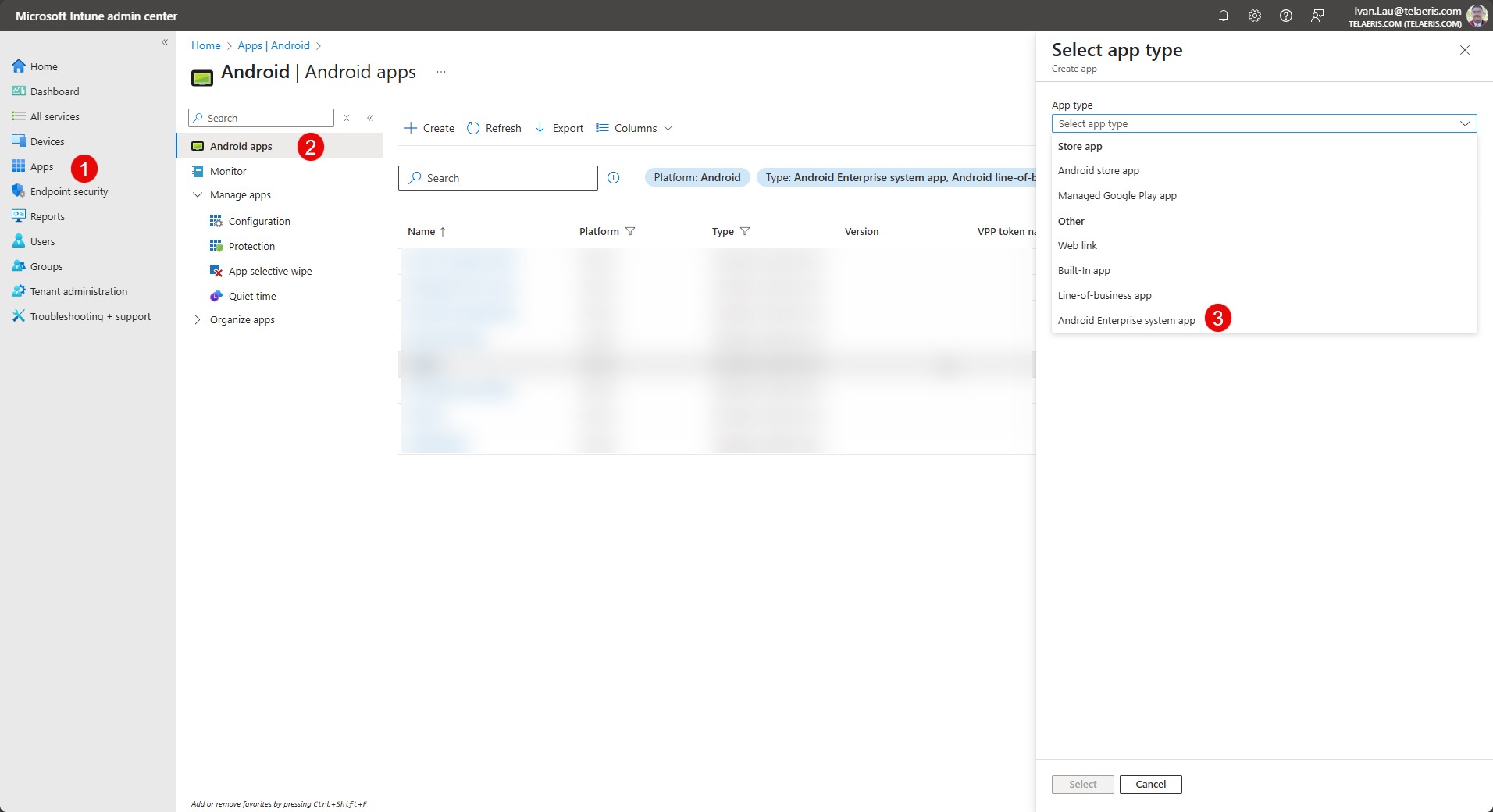Collapse the left navigation sidebar
This screenshot has width=1493, height=812.
[x=165, y=42]
